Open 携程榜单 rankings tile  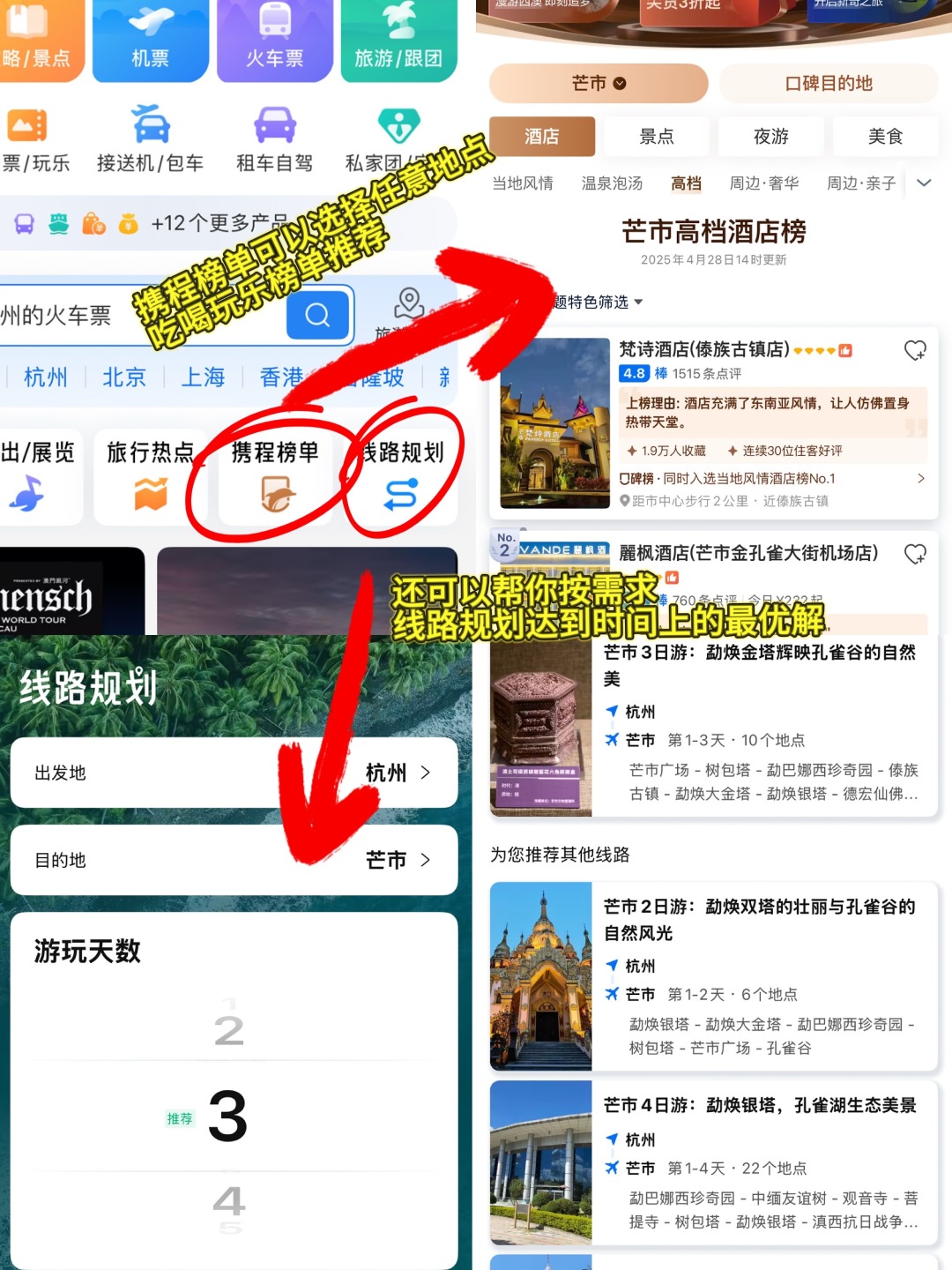click(x=275, y=476)
